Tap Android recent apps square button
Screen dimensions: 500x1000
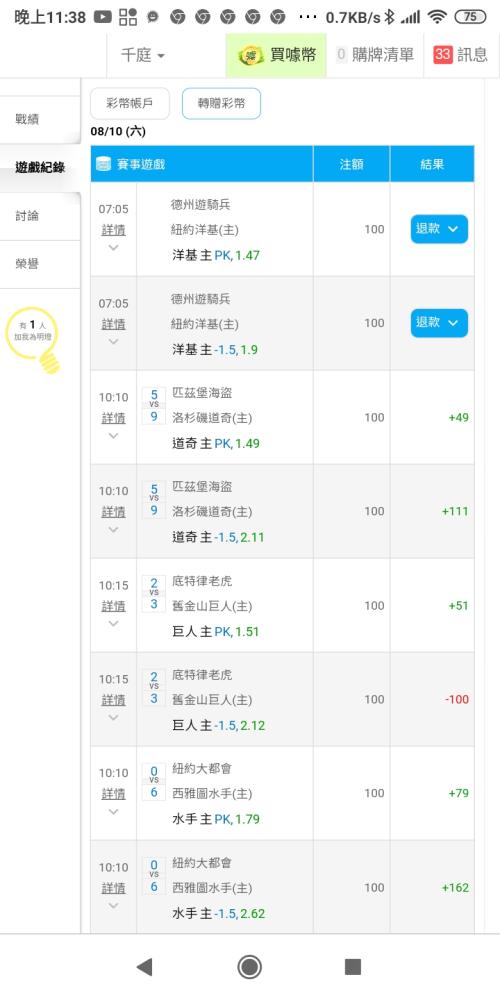click(353, 967)
